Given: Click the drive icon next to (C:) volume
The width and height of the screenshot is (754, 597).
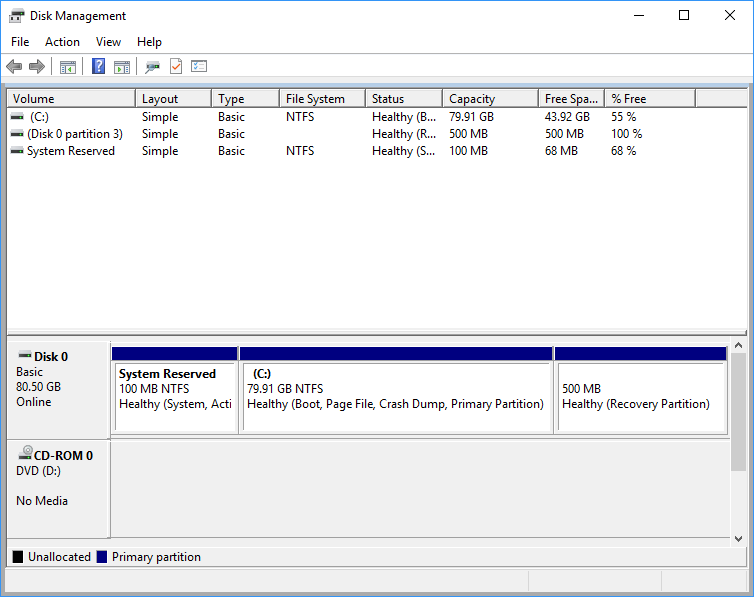Looking at the screenshot, I should [17, 116].
